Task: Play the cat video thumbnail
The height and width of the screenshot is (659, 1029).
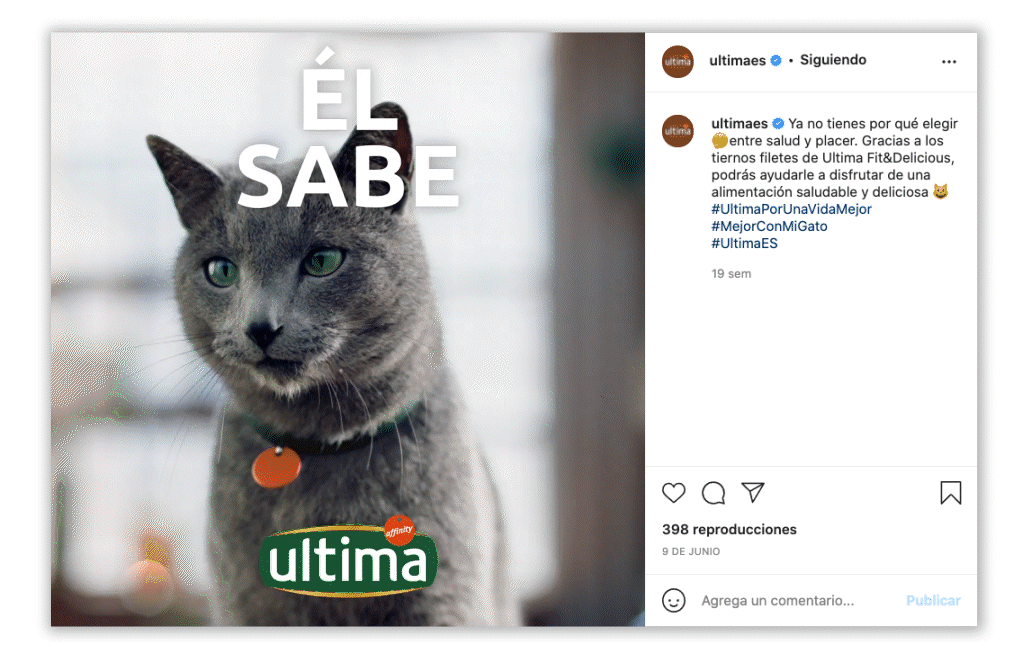Action: point(348,330)
